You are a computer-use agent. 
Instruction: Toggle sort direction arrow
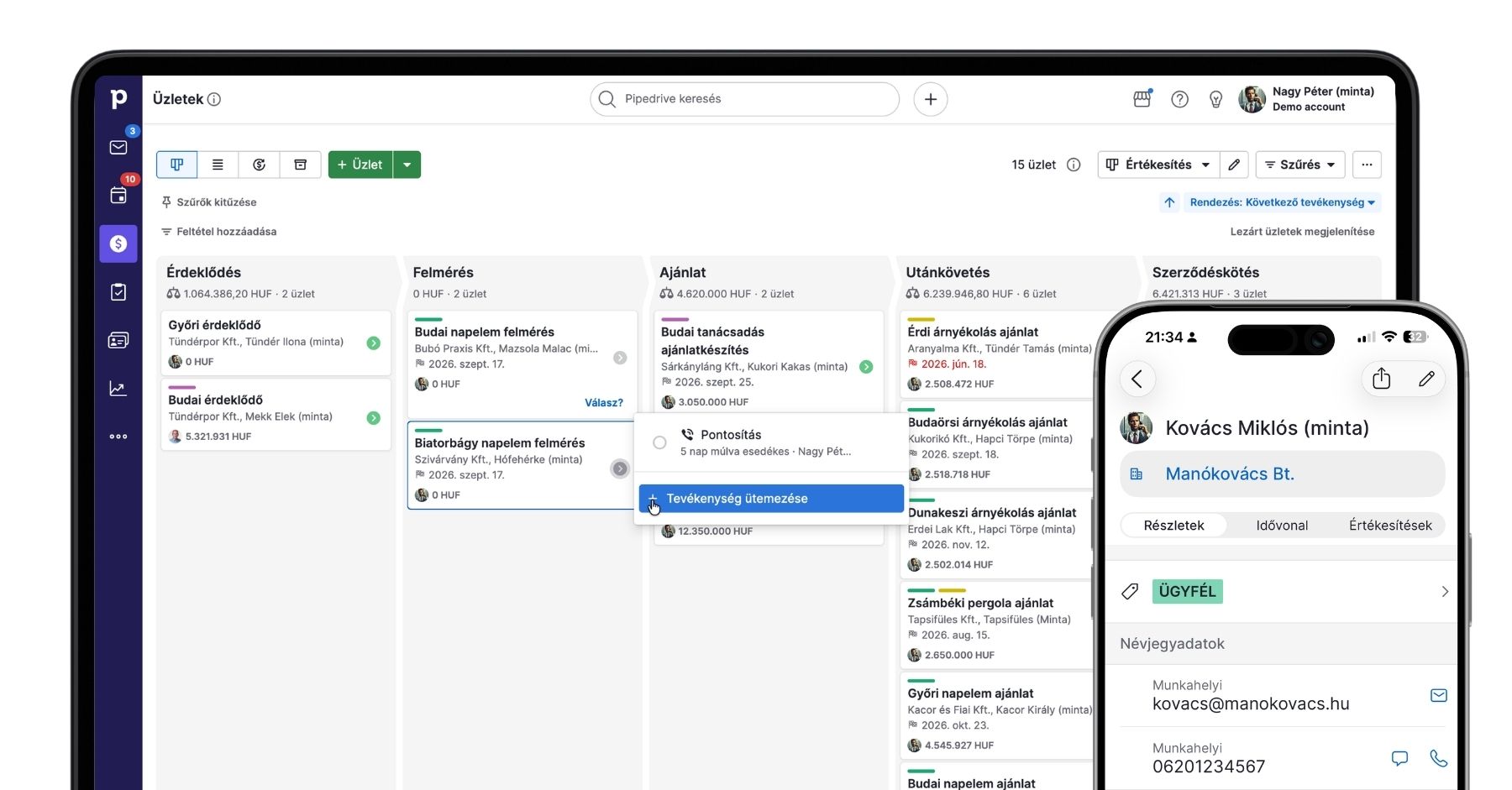[x=1169, y=202]
